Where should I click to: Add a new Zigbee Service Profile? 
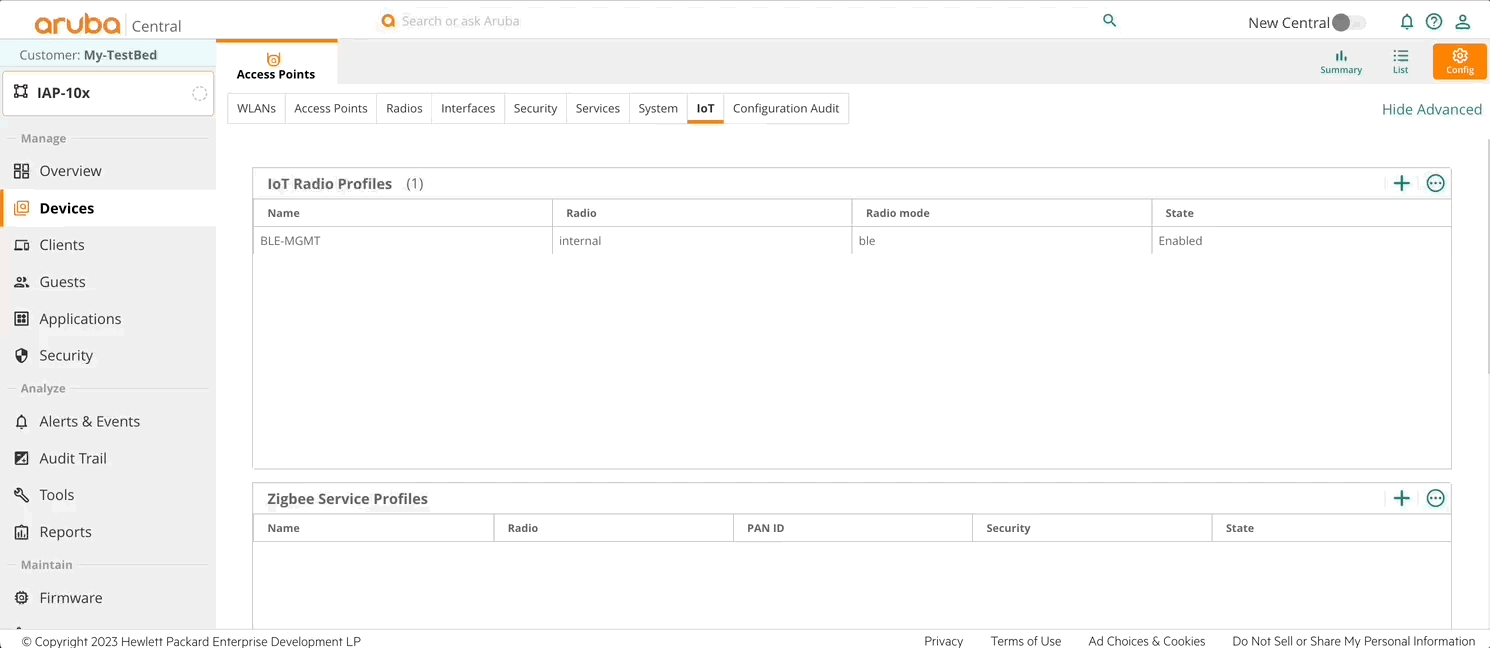pos(1401,498)
